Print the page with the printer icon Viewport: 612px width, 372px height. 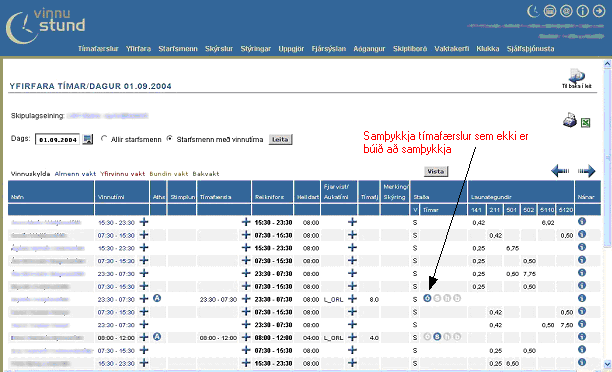[569, 121]
